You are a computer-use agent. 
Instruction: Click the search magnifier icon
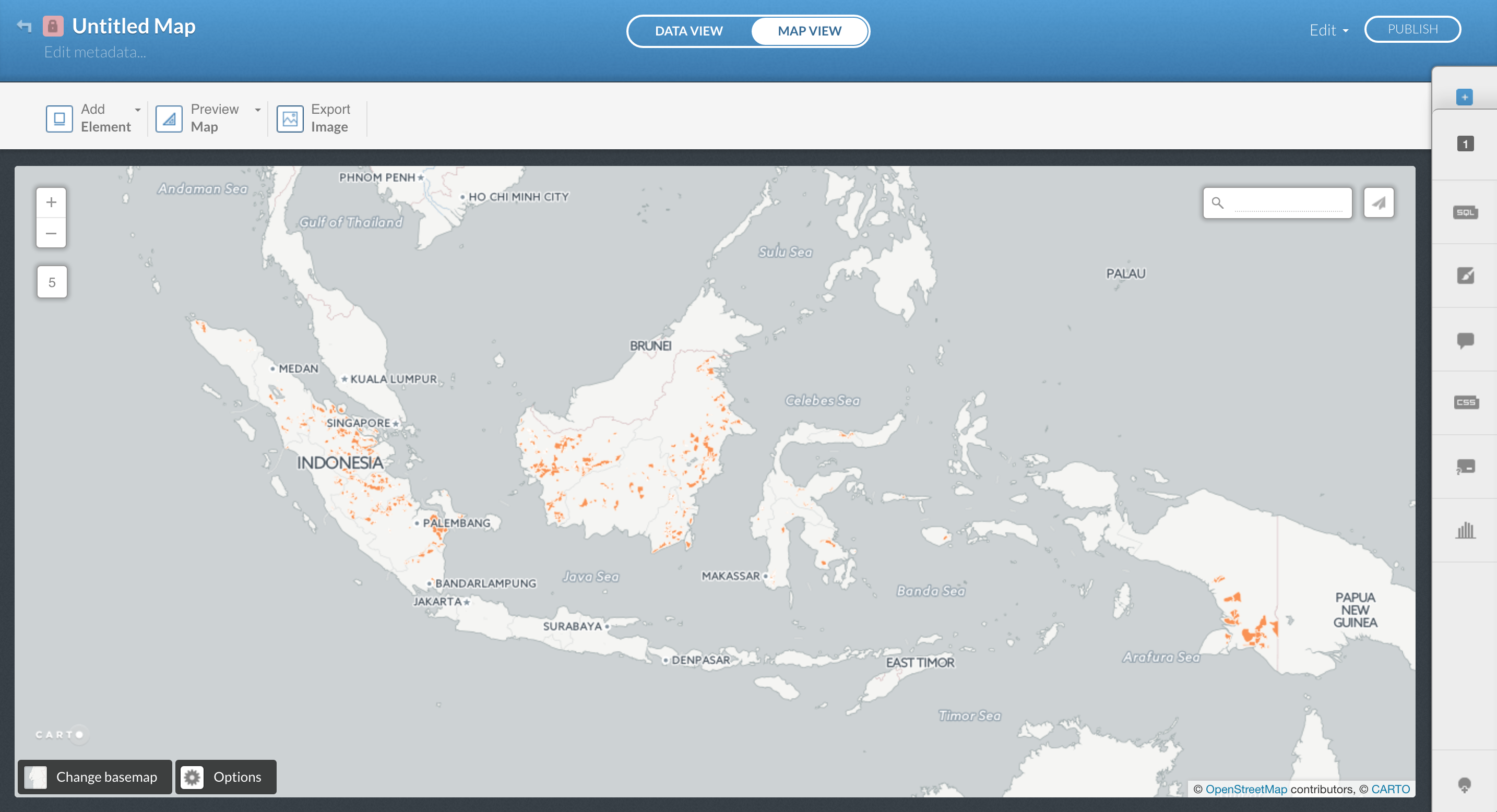coord(1217,202)
